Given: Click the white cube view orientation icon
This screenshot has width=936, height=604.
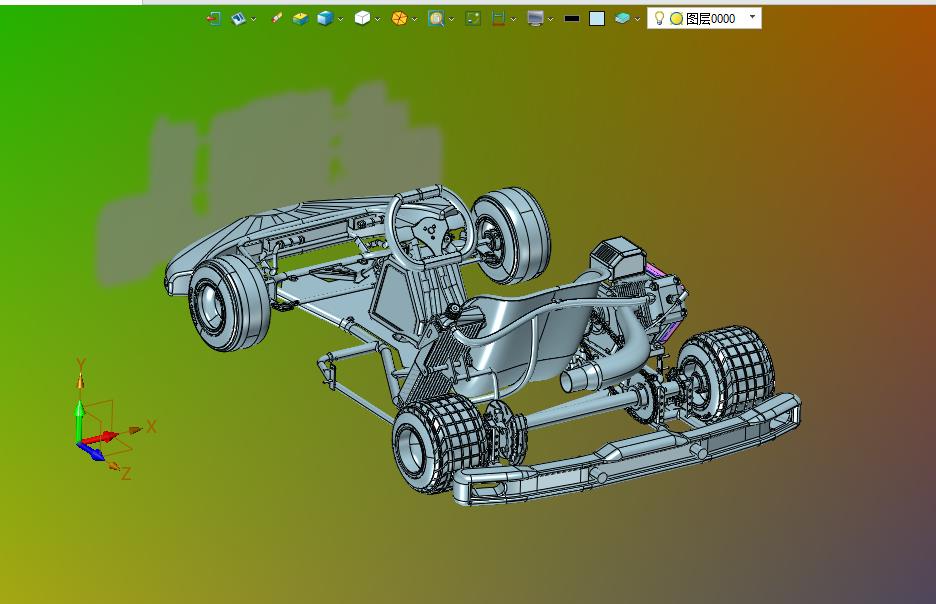Looking at the screenshot, I should point(362,18).
